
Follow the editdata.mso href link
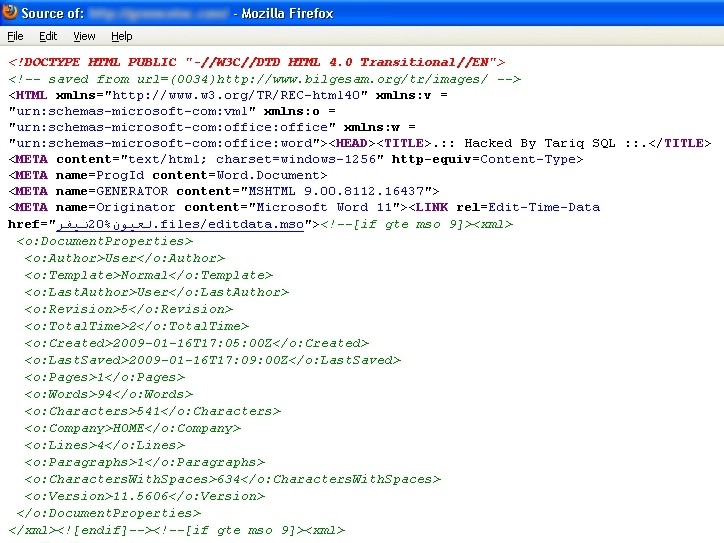[180, 224]
